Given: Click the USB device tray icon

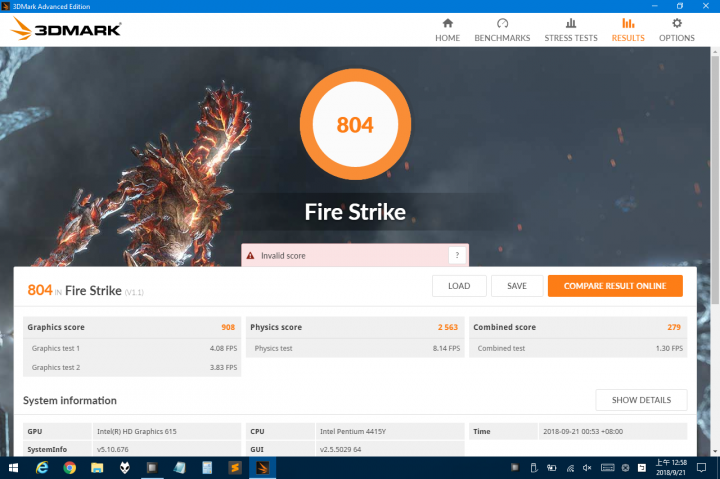Looking at the screenshot, I should (534, 468).
